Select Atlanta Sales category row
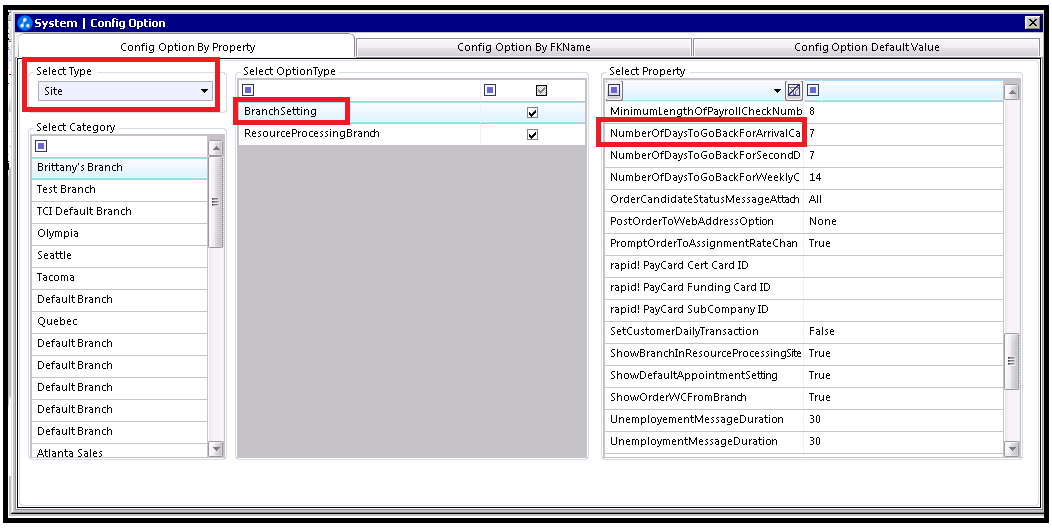This screenshot has height=529, width=1052. pyautogui.click(x=119, y=451)
